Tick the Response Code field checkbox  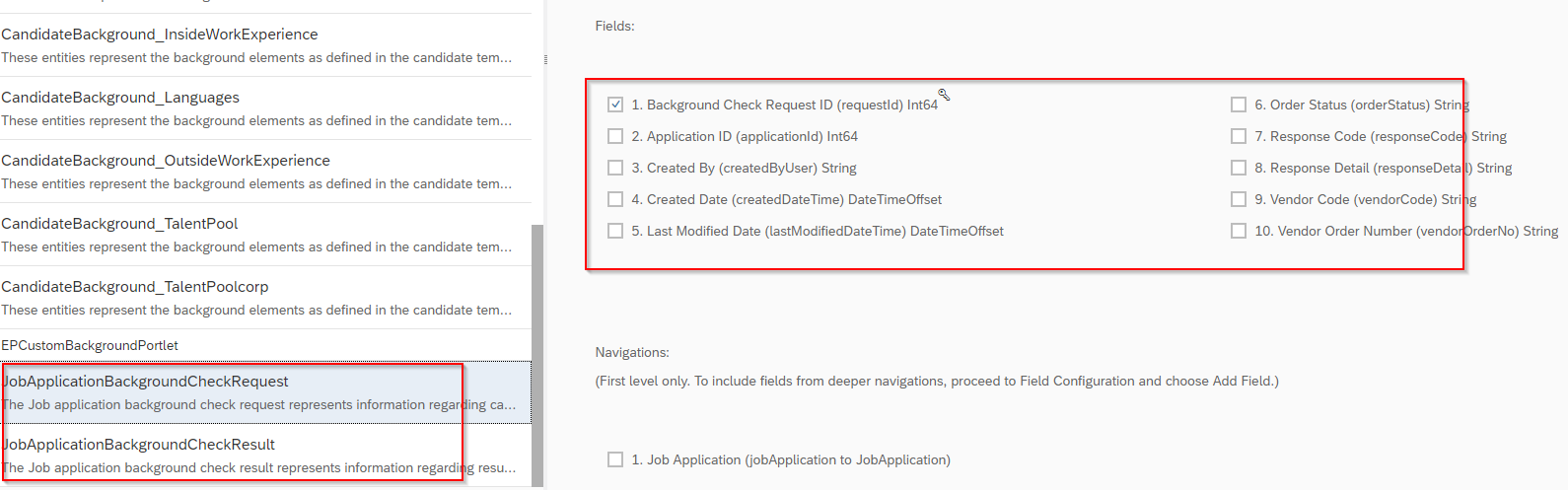pyautogui.click(x=1239, y=136)
